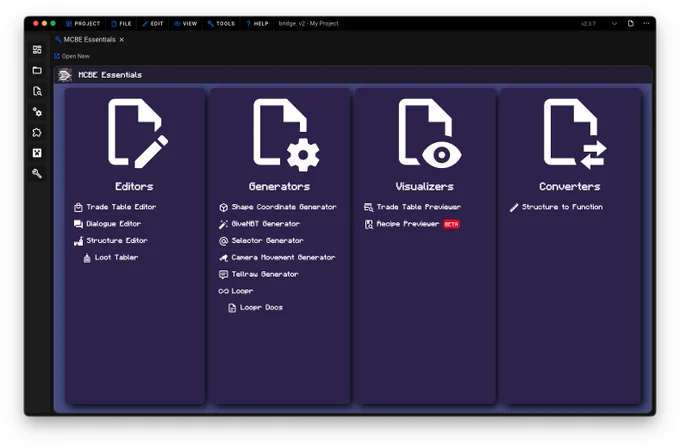
Task: Open the Loopr tool
Action: (x=236, y=291)
